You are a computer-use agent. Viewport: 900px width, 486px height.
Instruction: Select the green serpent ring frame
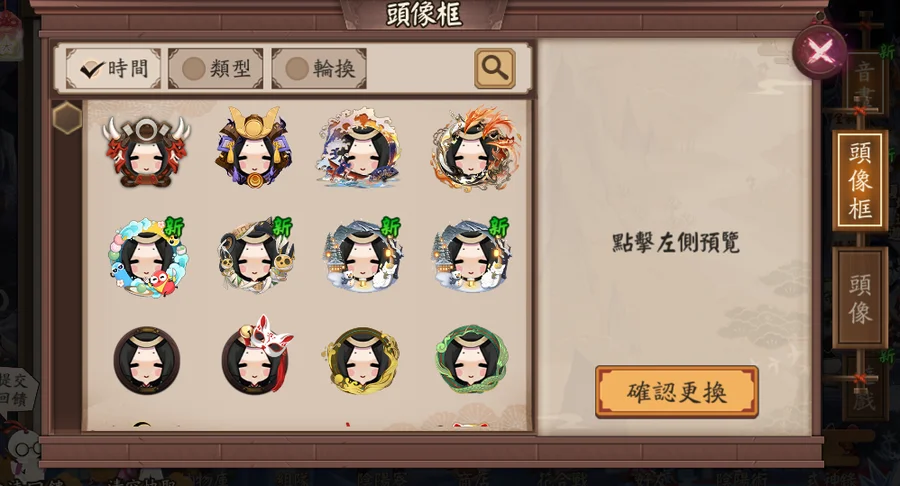472,360
